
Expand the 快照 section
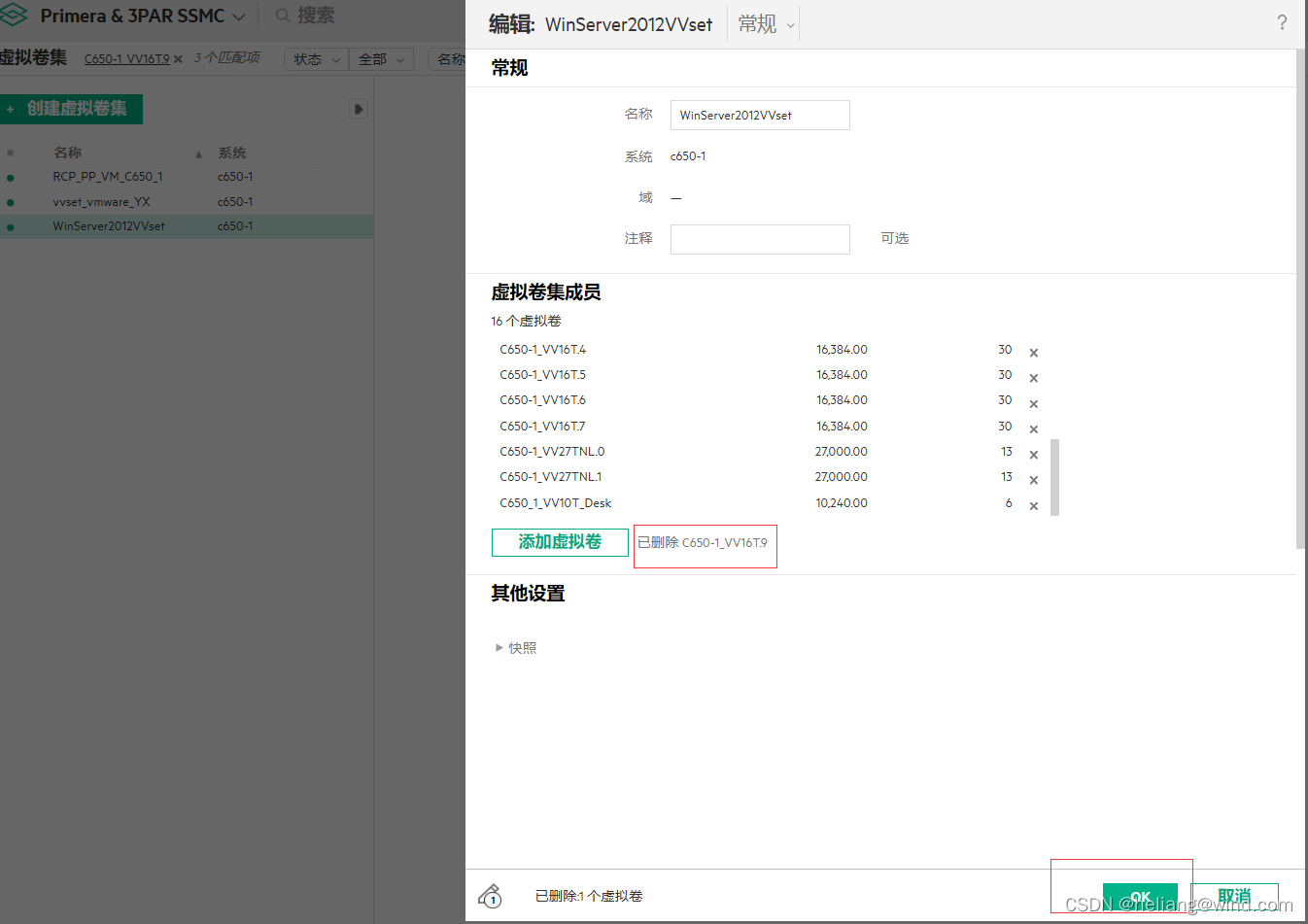pyautogui.click(x=516, y=648)
